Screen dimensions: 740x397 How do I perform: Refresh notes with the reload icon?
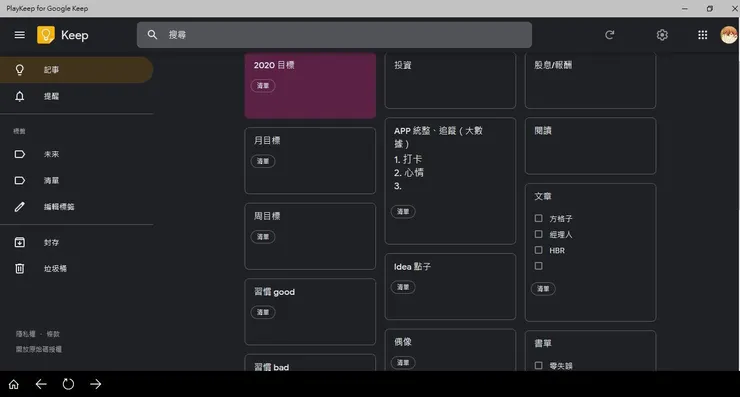(x=609, y=35)
